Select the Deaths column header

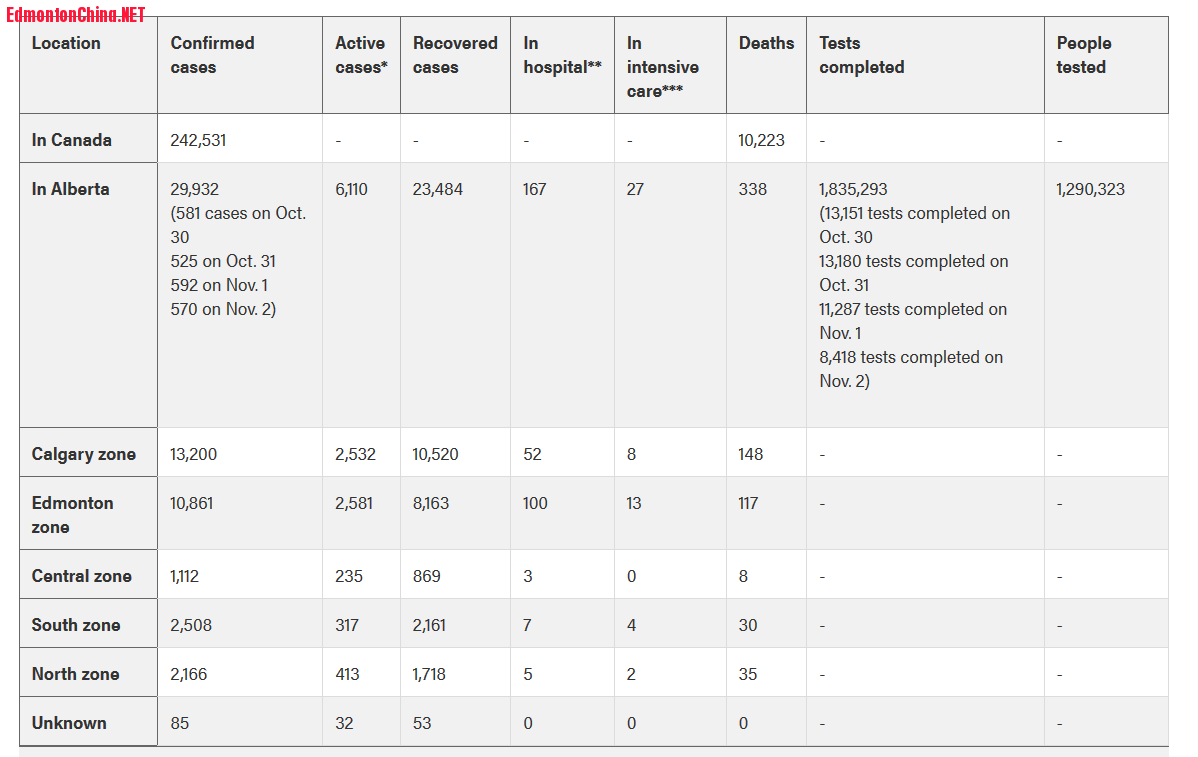click(x=766, y=44)
